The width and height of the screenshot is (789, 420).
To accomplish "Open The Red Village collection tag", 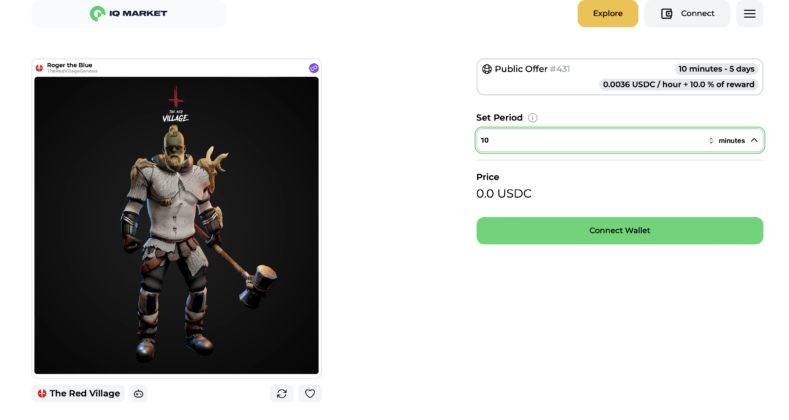I will [x=78, y=393].
